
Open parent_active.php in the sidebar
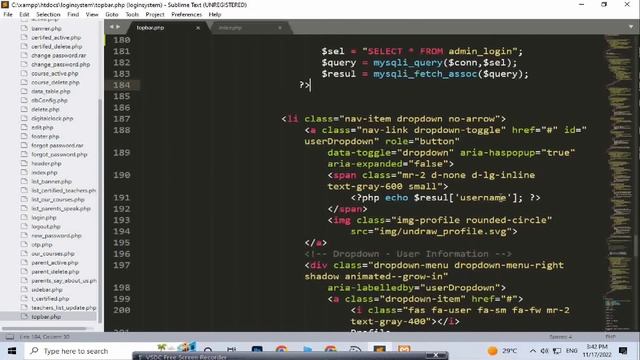click(x=55, y=262)
